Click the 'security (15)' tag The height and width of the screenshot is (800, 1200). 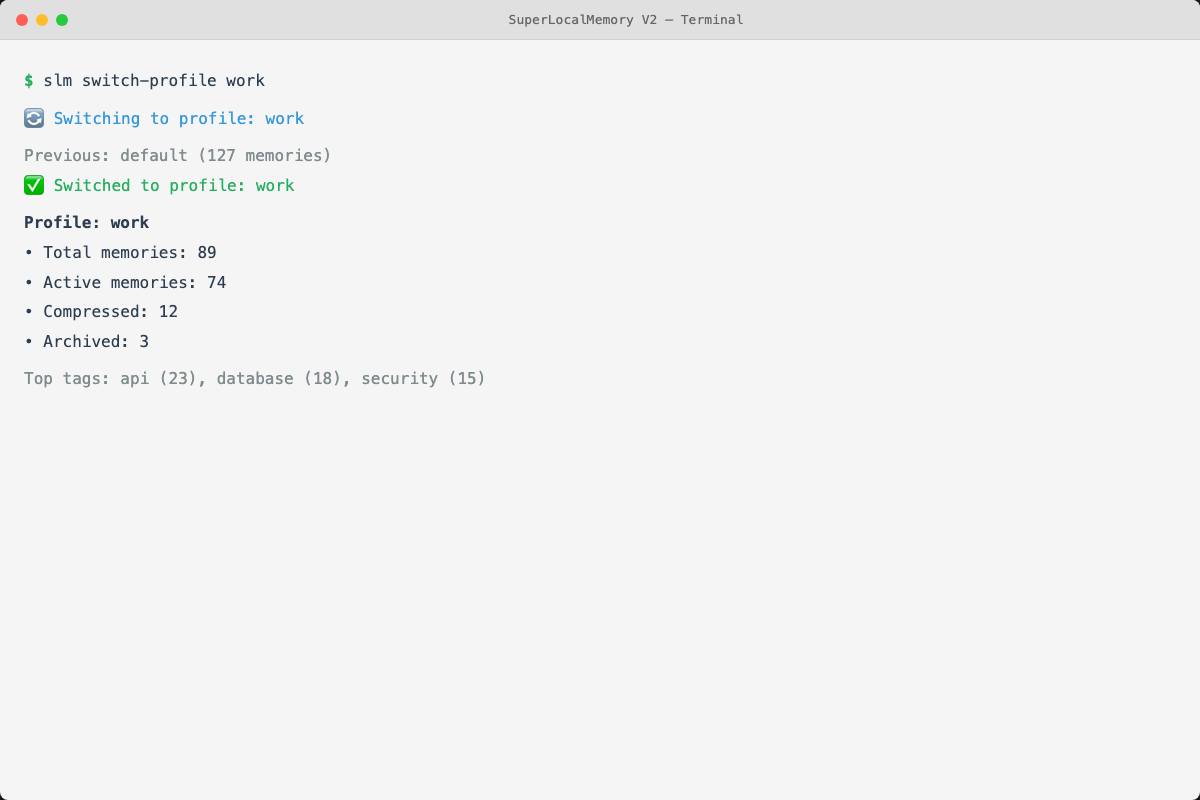pos(423,379)
